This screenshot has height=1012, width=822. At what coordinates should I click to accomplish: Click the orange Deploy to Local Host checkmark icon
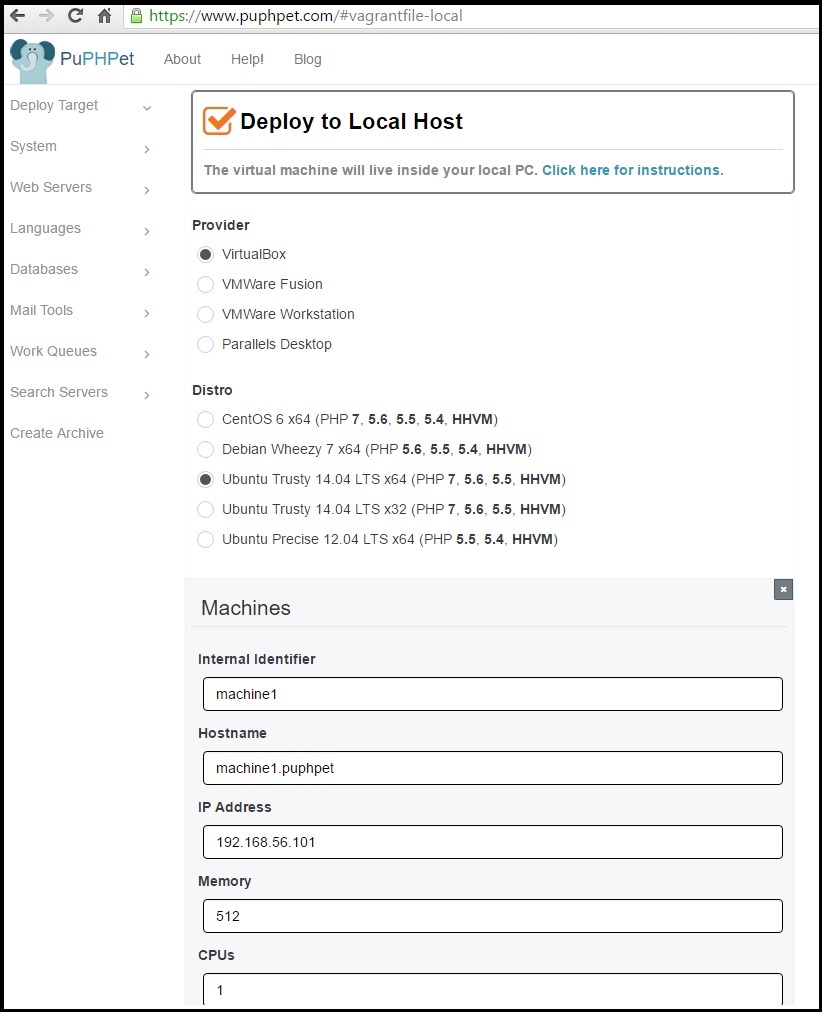pos(219,121)
